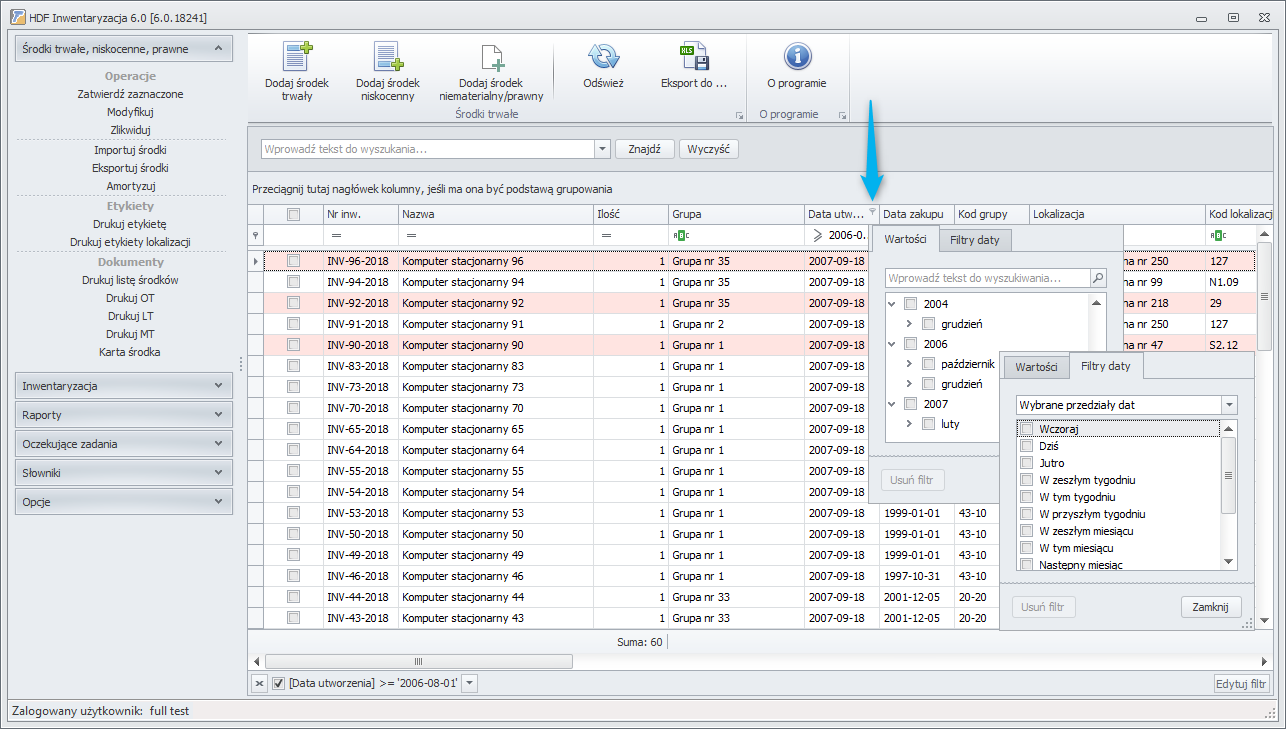This screenshot has height=729, width=1286.
Task: Expand the luty node under 2007
Action: (x=909, y=424)
